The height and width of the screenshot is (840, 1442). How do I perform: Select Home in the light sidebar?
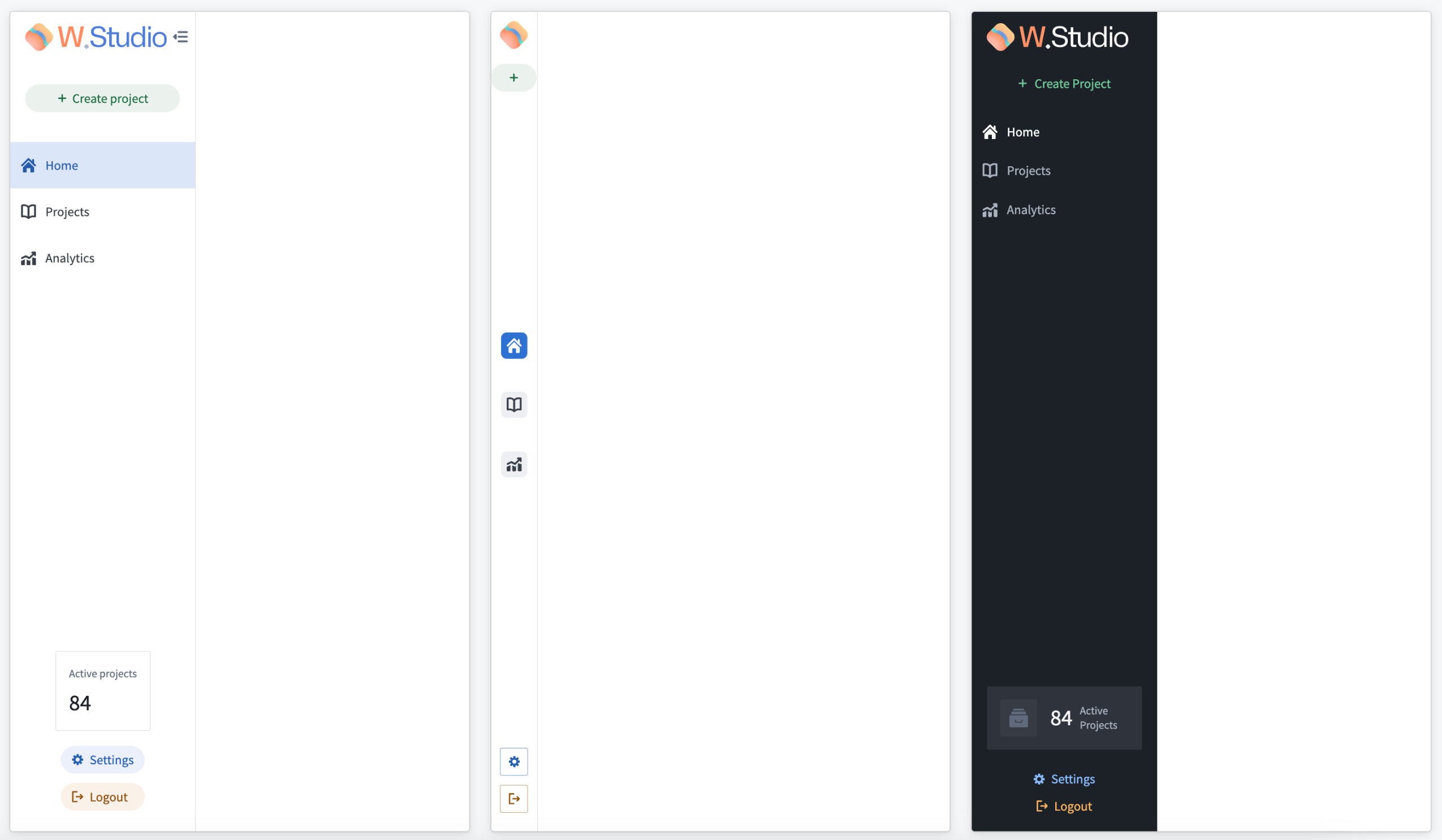[x=102, y=165]
